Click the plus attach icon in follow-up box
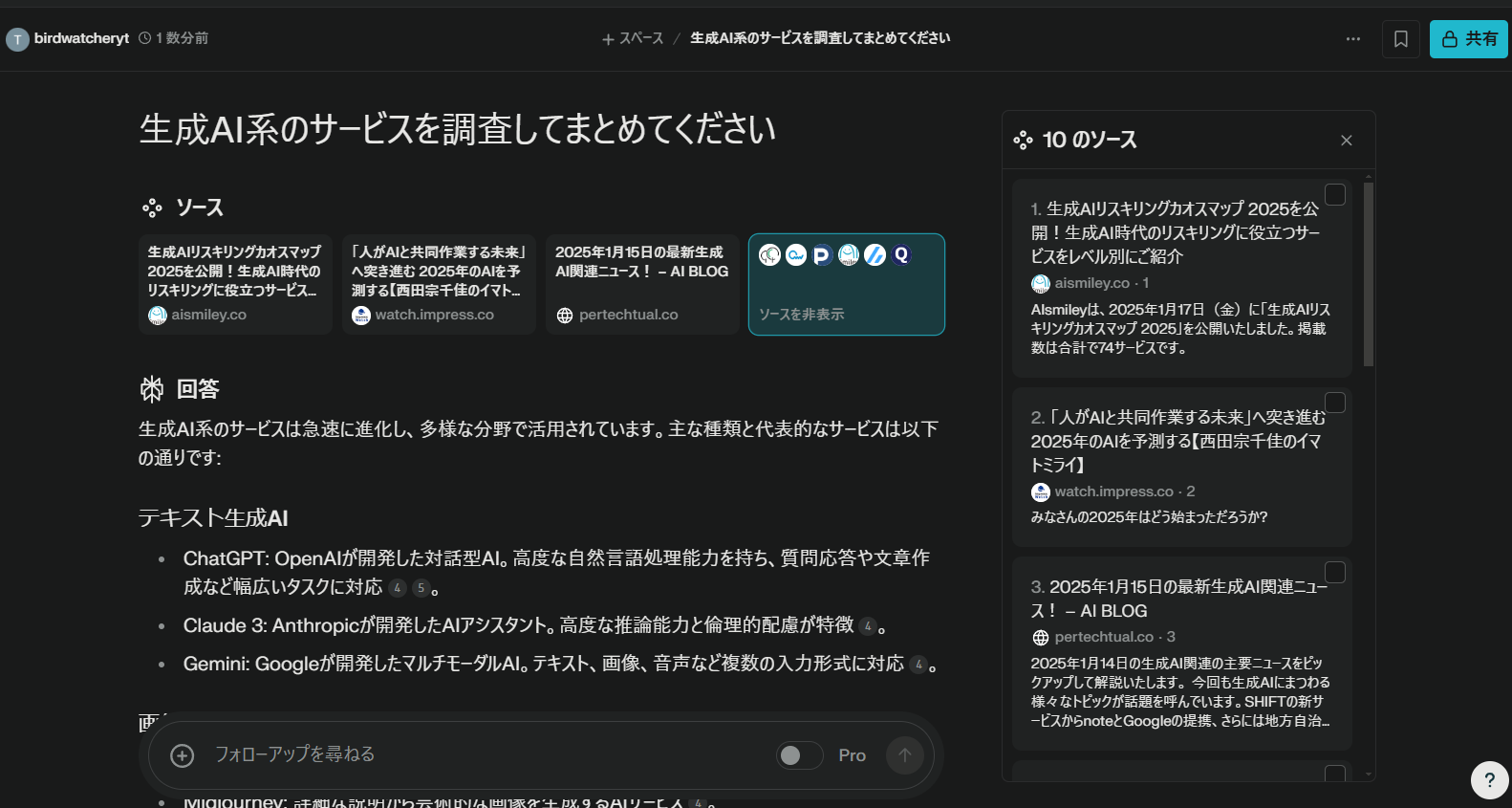Screen dimensions: 1512x808 pyautogui.click(x=182, y=755)
